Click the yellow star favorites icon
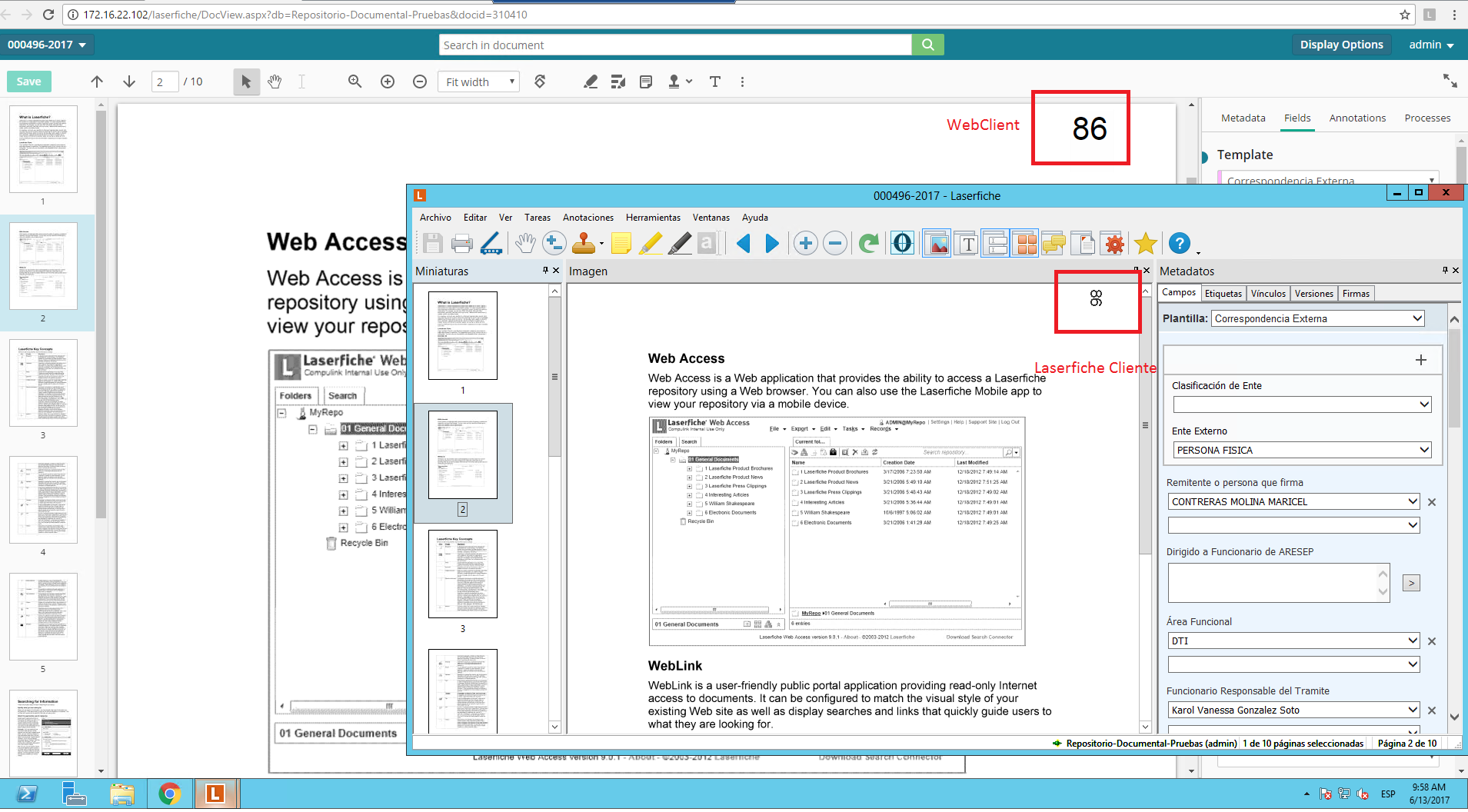Image resolution: width=1468 pixels, height=812 pixels. pyautogui.click(x=1145, y=244)
